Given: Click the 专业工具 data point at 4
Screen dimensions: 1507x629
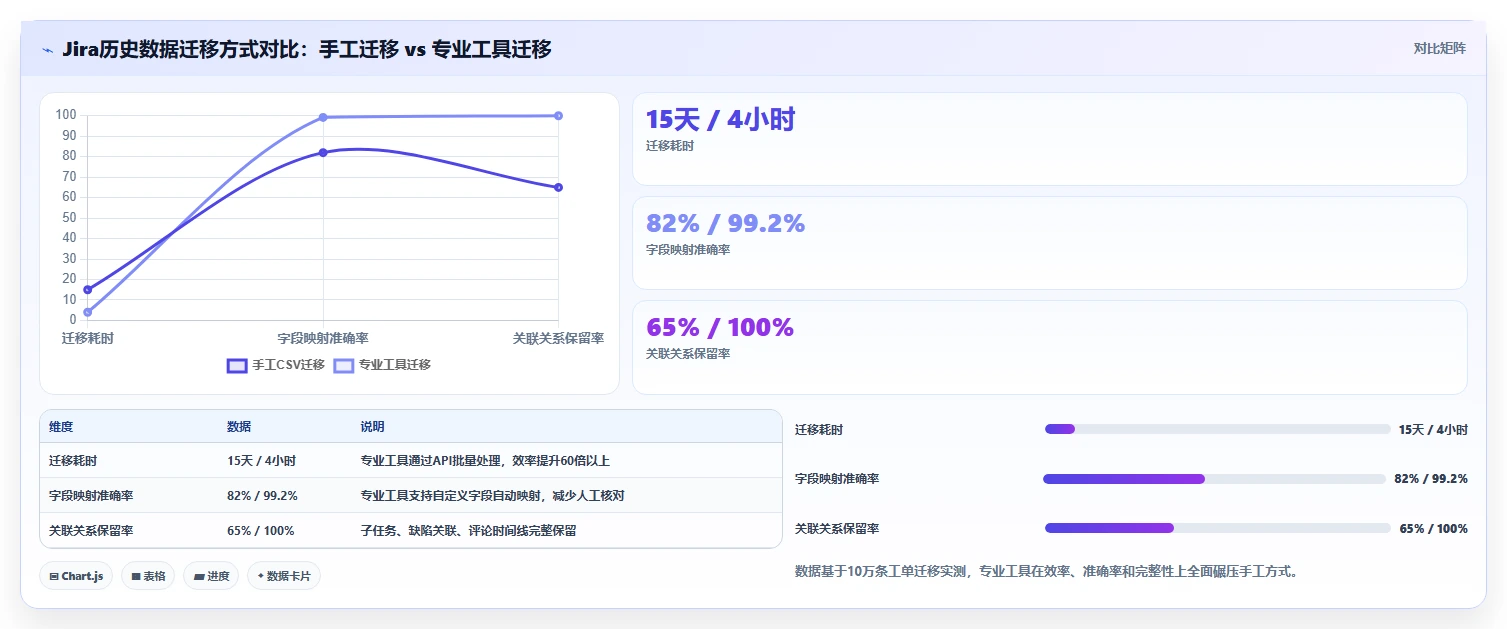Looking at the screenshot, I should (x=88, y=312).
